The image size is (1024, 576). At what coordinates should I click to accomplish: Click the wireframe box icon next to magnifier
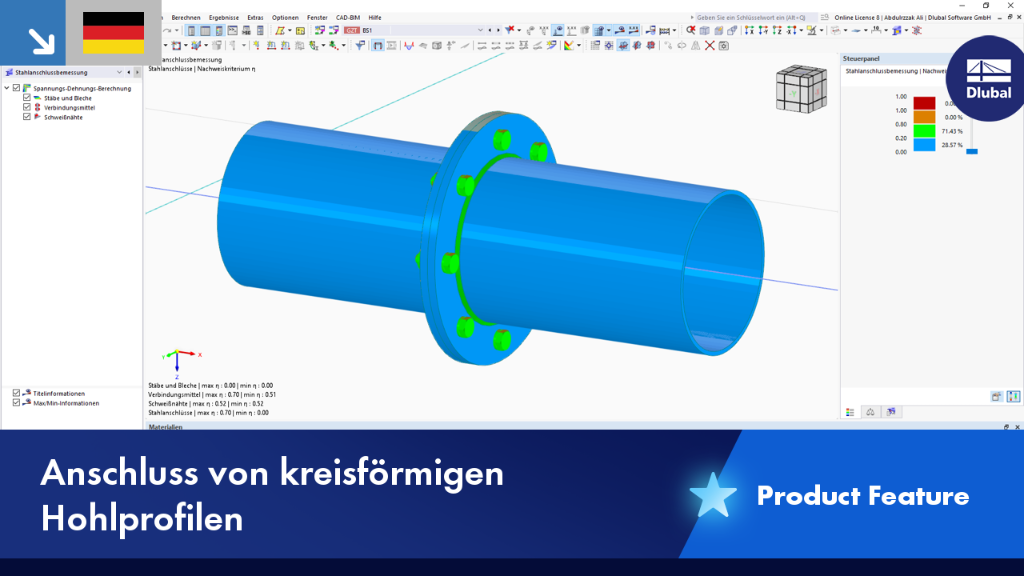(704, 30)
